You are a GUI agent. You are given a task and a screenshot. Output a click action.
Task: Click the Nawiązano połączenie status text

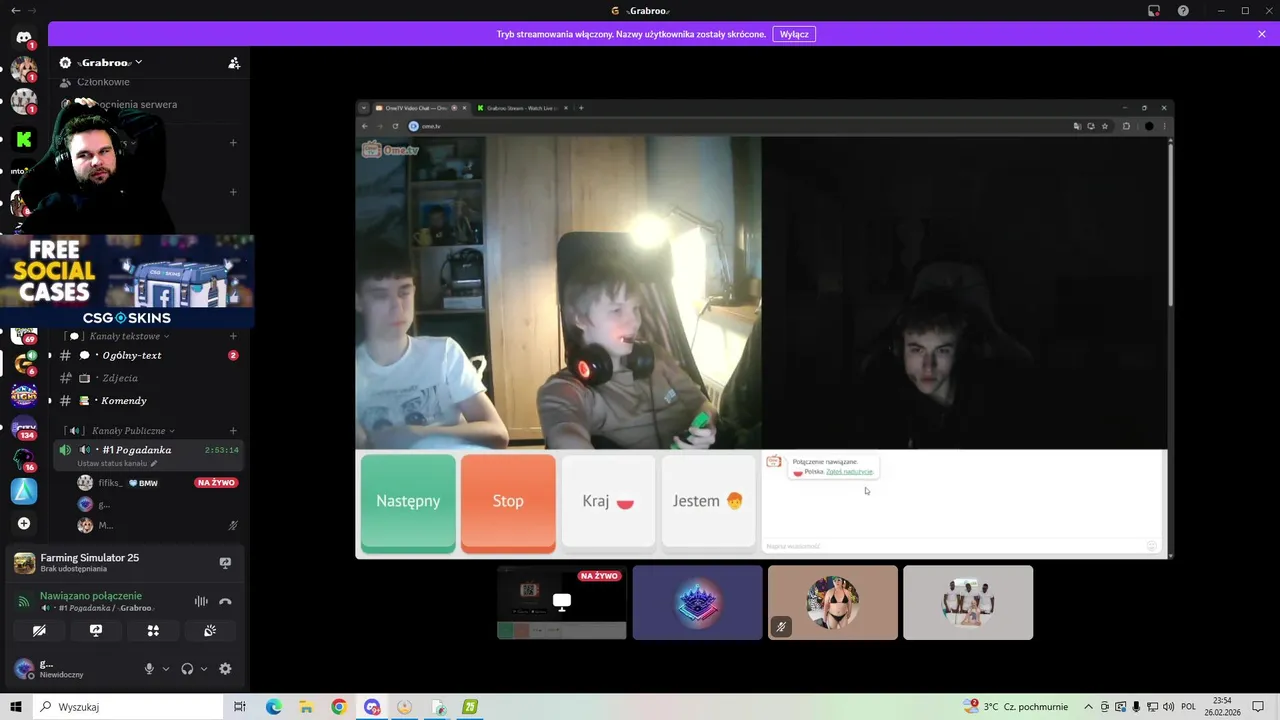click(91, 595)
